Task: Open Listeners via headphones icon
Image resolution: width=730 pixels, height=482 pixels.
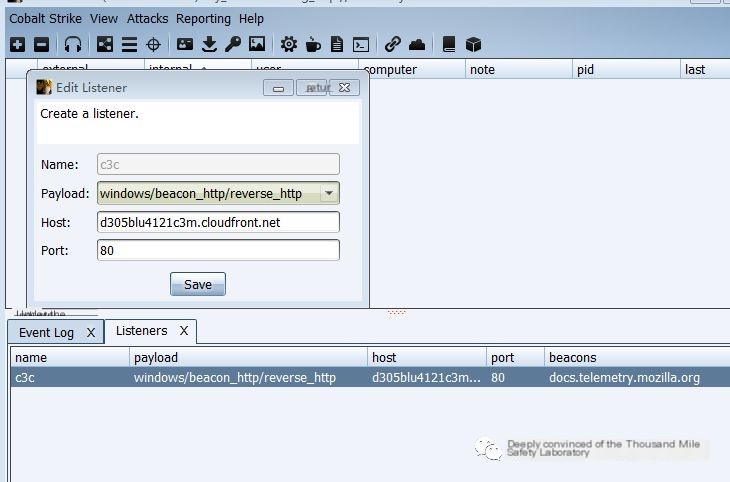Action: [73, 45]
